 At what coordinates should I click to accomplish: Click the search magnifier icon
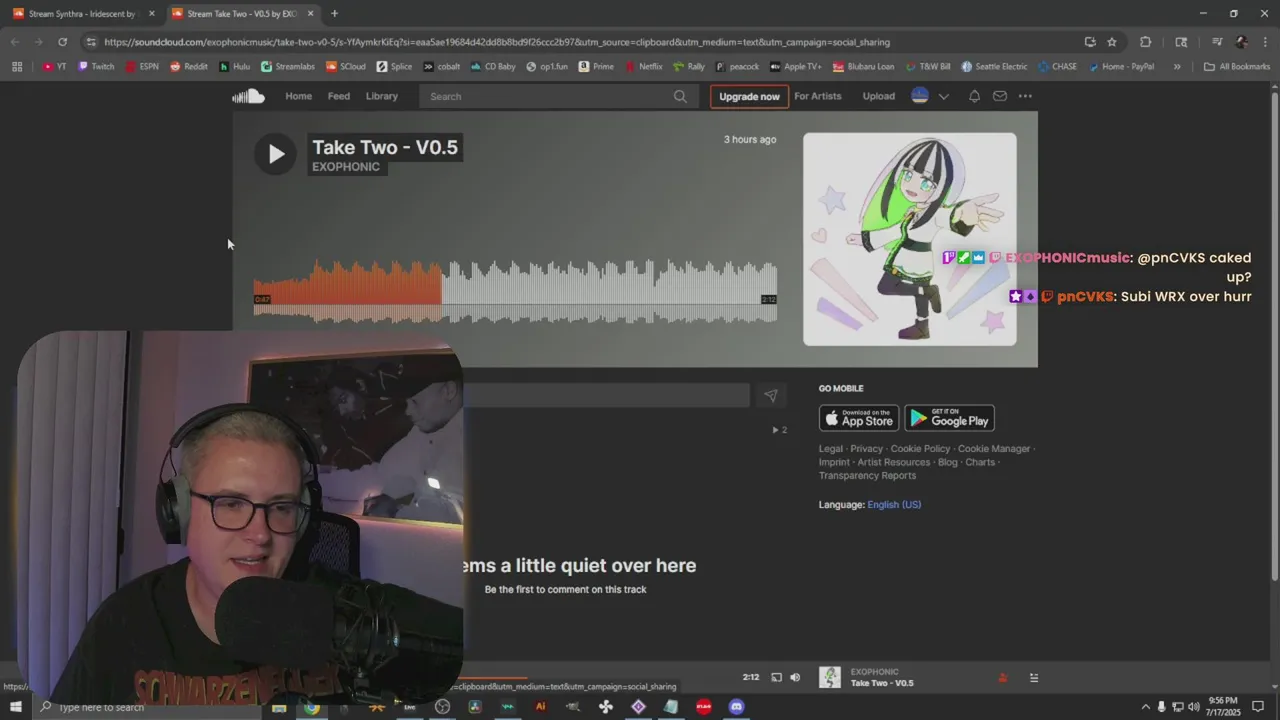680,96
